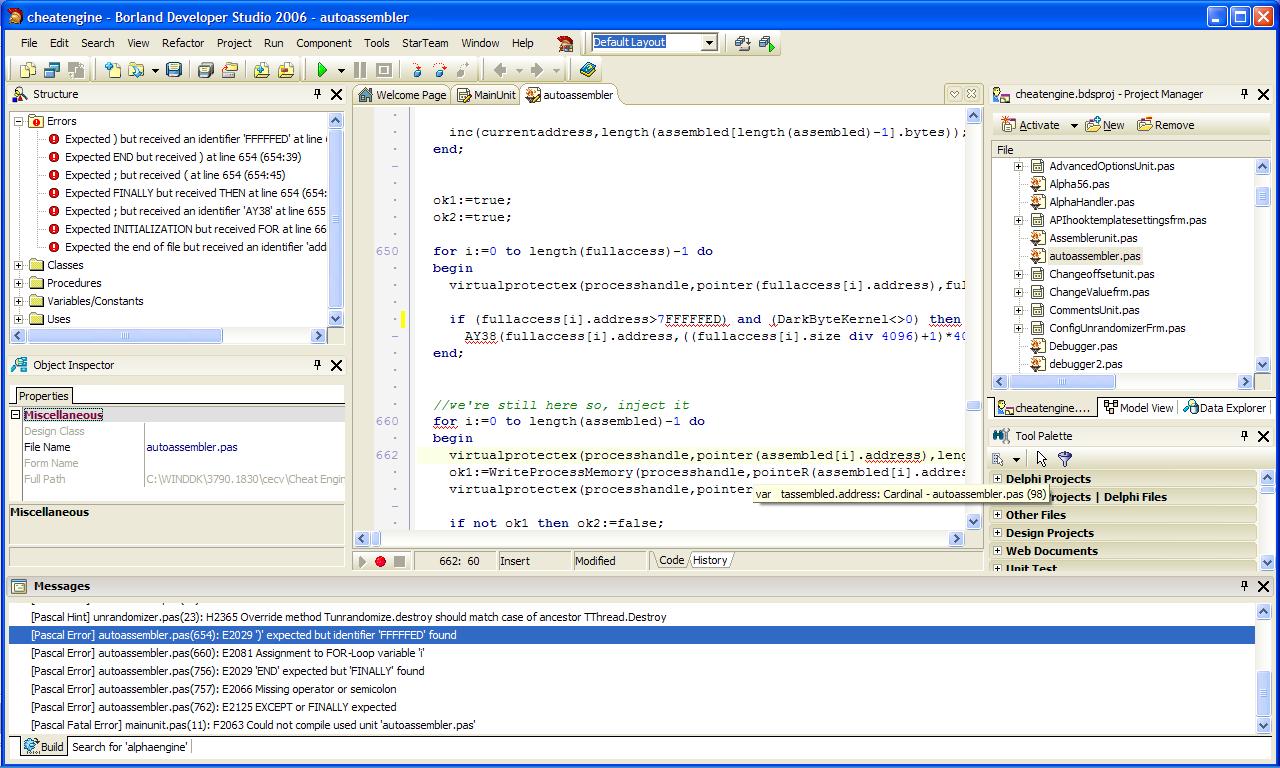Click the help book icon in toolbar

[588, 70]
